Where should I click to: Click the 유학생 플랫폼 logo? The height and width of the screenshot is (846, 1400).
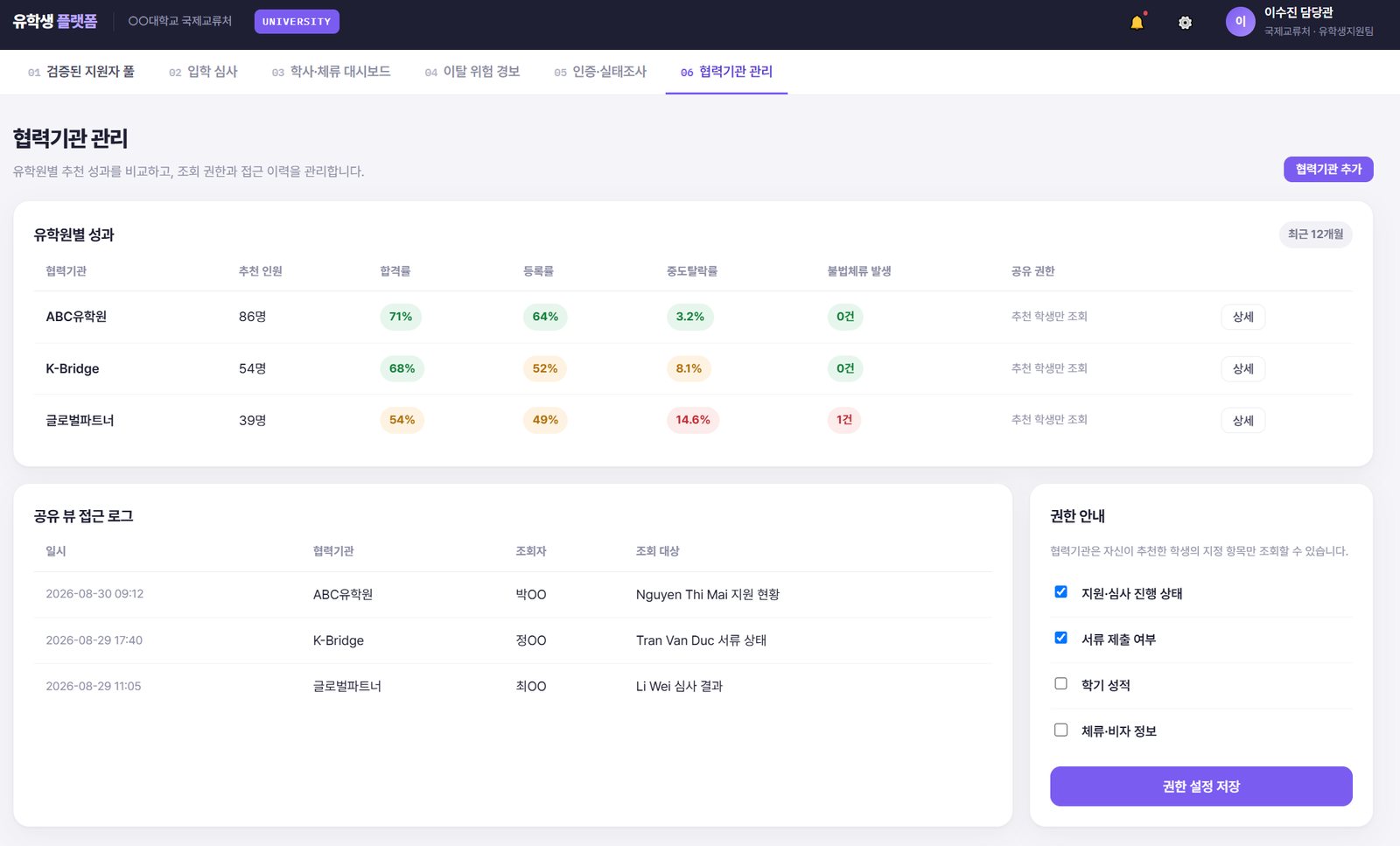click(55, 21)
